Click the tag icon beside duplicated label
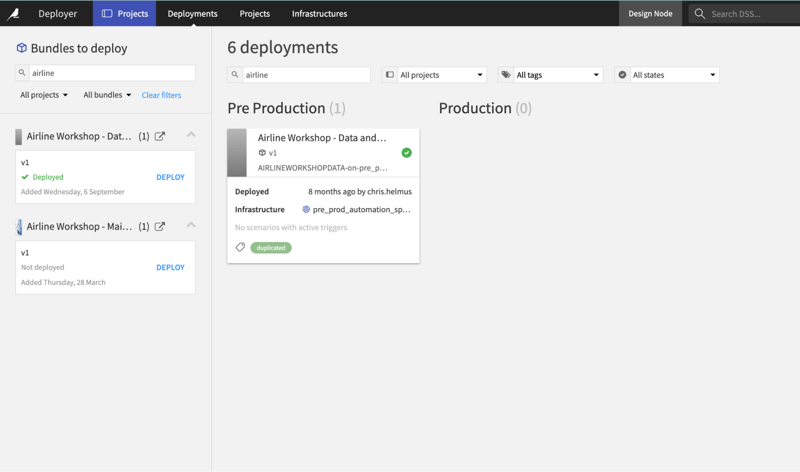The width and height of the screenshot is (800, 472). pos(240,247)
